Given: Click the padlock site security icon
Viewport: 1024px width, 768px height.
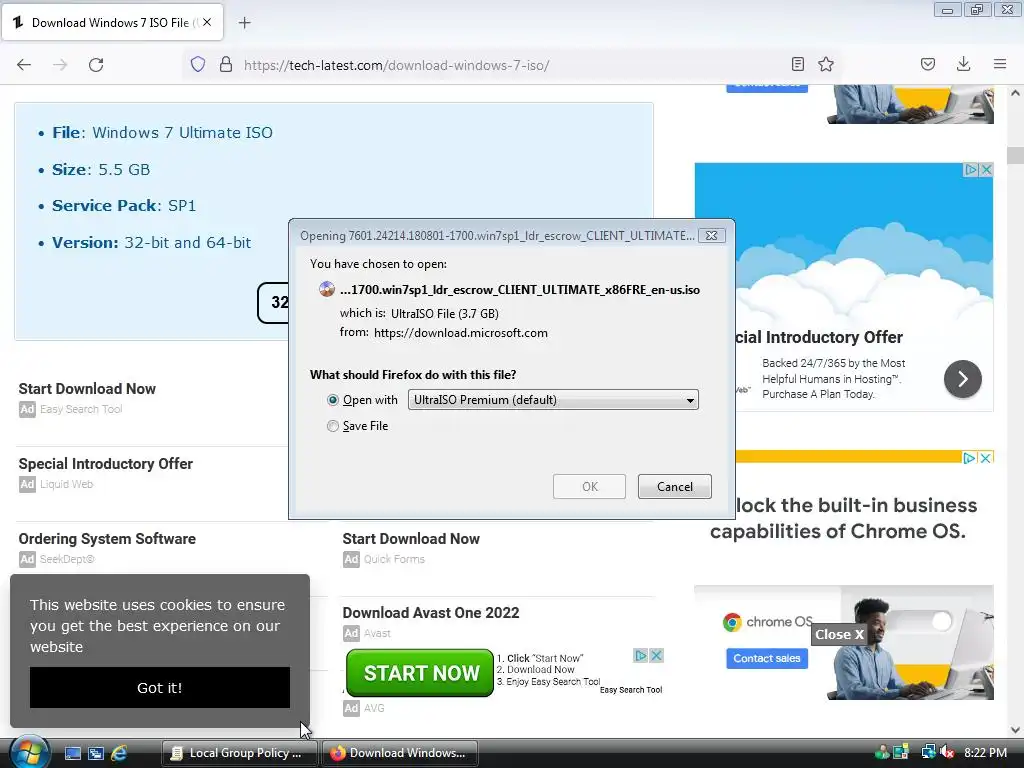Looking at the screenshot, I should [x=226, y=64].
